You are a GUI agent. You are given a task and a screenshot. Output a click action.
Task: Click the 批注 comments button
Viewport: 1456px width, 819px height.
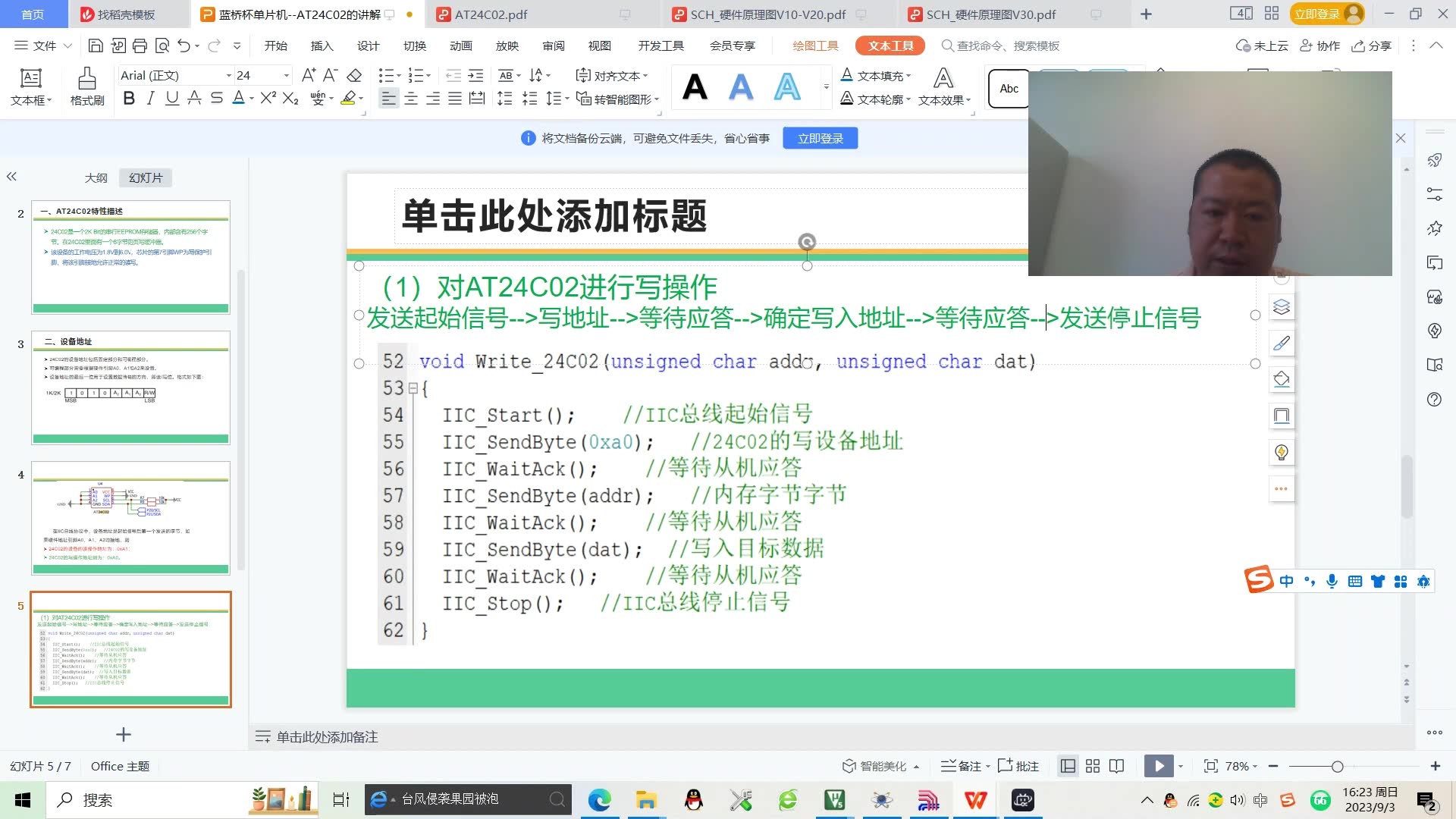[x=1018, y=766]
